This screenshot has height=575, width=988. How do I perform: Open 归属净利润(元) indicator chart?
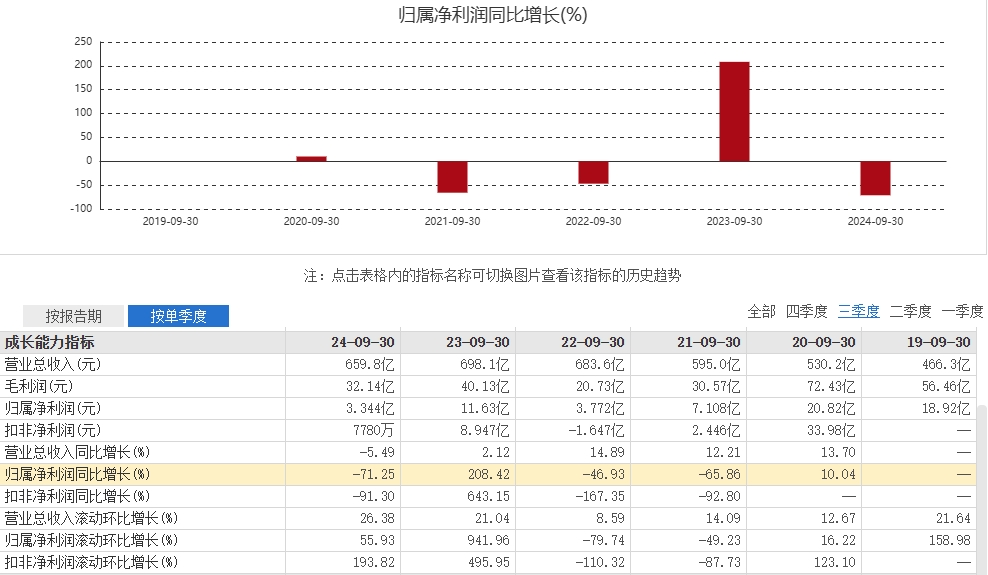[x=52, y=409]
